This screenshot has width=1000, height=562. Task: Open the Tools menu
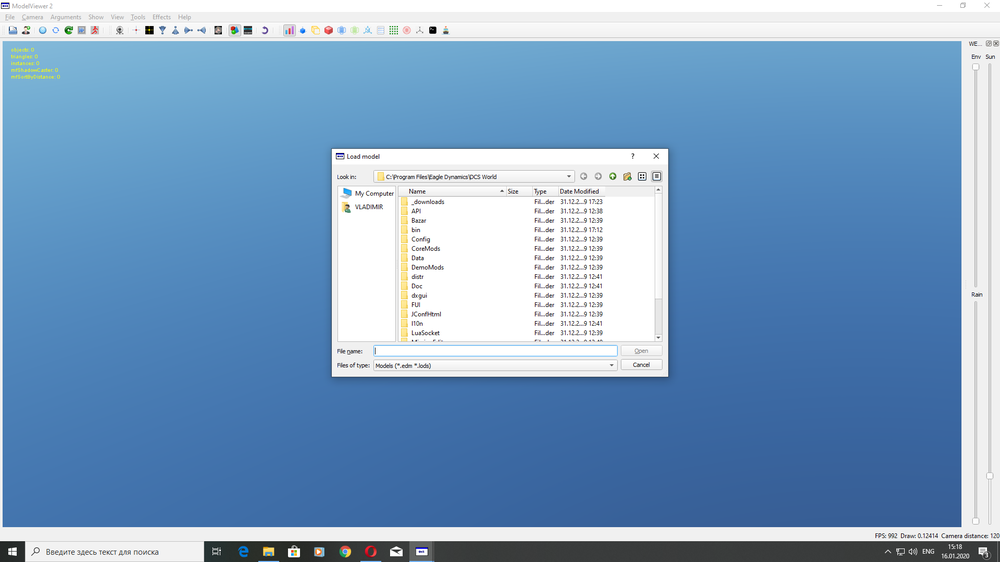click(x=138, y=17)
